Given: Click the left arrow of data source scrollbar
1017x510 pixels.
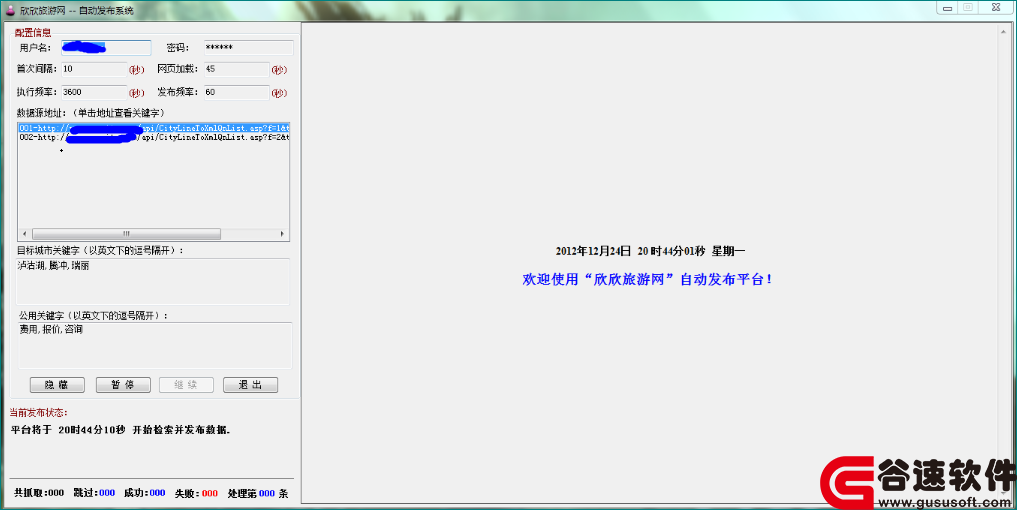Looking at the screenshot, I should (x=25, y=234).
